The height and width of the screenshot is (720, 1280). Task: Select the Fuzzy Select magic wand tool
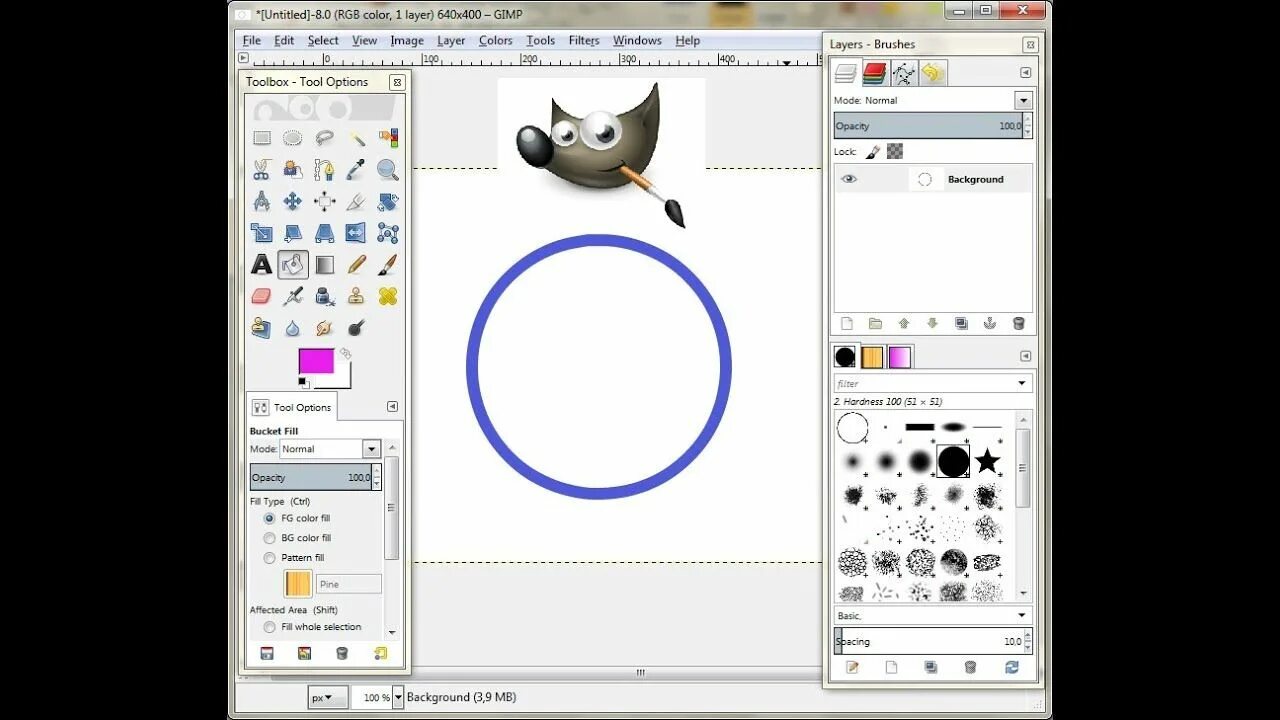tap(357, 138)
